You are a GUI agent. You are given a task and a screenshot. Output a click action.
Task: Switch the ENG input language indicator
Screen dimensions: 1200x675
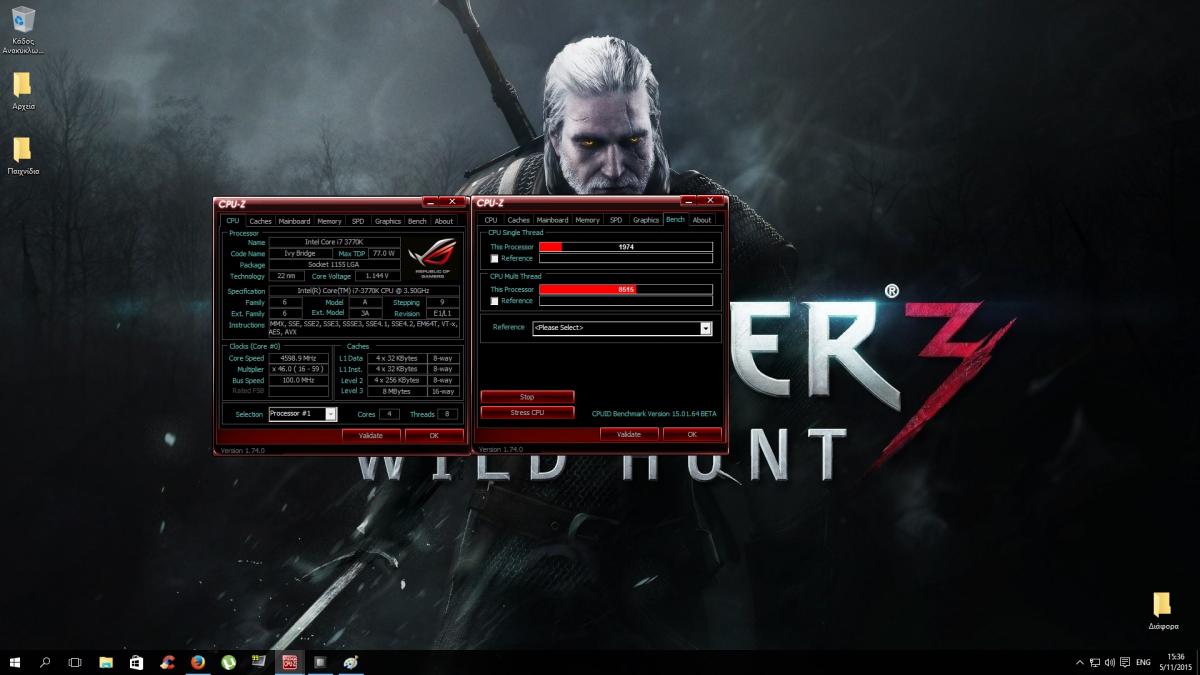click(x=1143, y=662)
